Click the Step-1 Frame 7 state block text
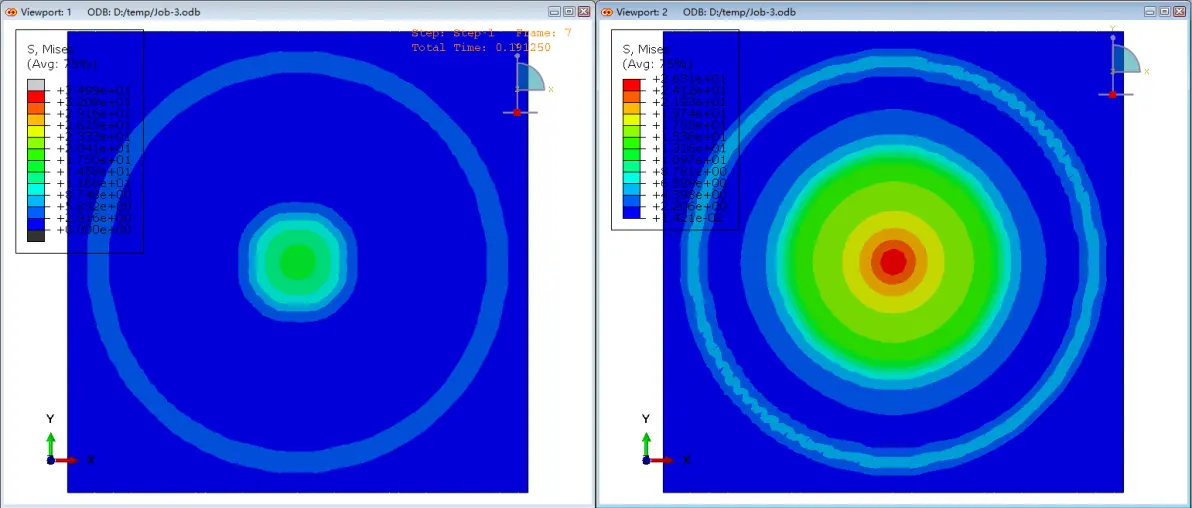Screen dimensions: 1192x508 (491, 40)
